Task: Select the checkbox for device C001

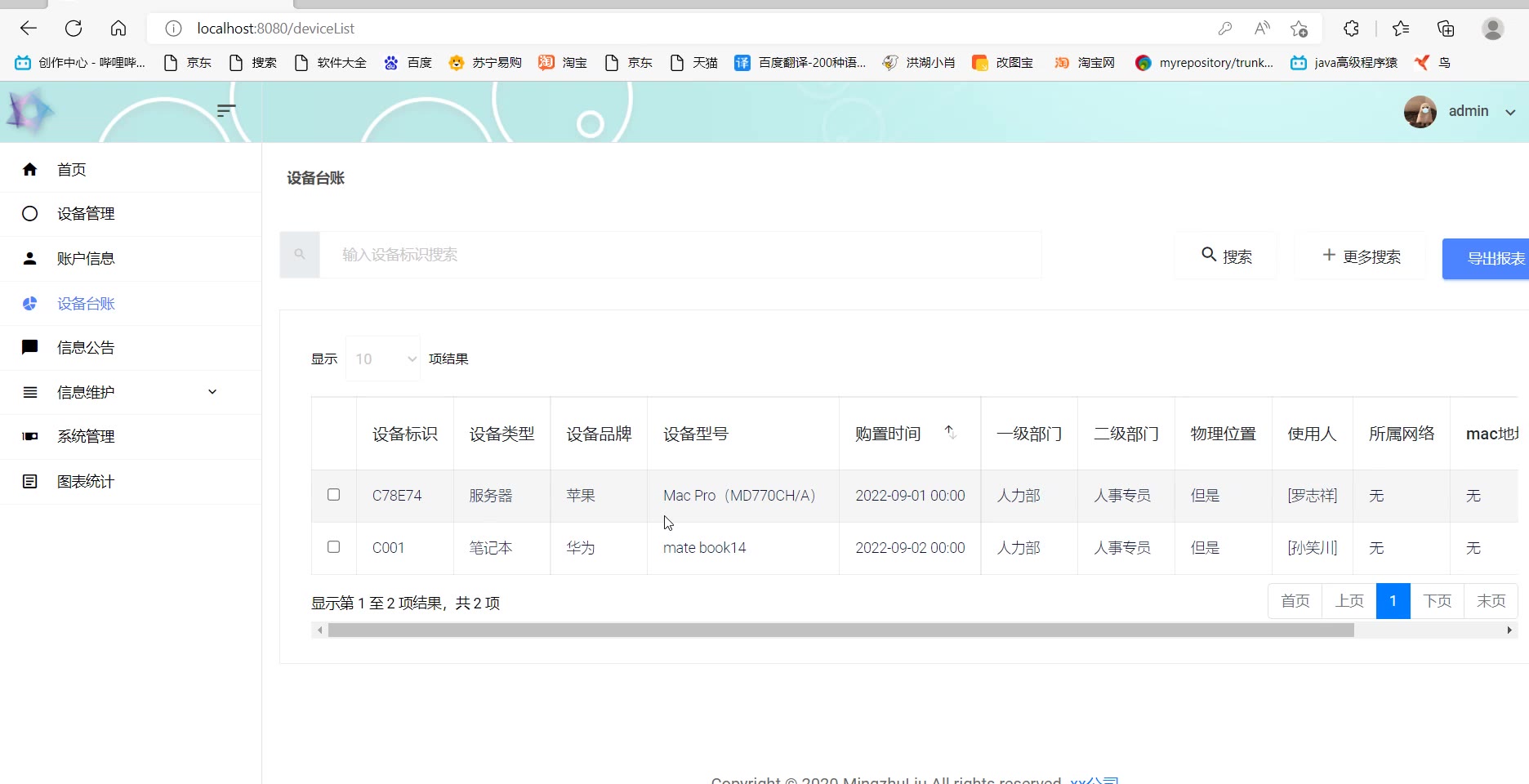Action: (x=333, y=547)
